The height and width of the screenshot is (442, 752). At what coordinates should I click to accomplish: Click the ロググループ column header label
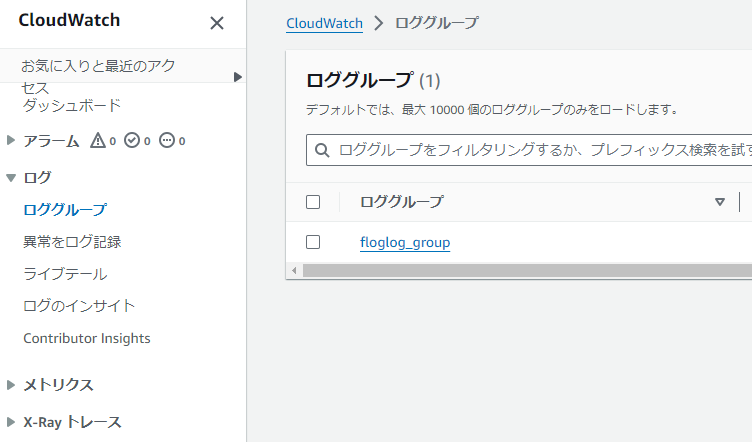pyautogui.click(x=402, y=202)
